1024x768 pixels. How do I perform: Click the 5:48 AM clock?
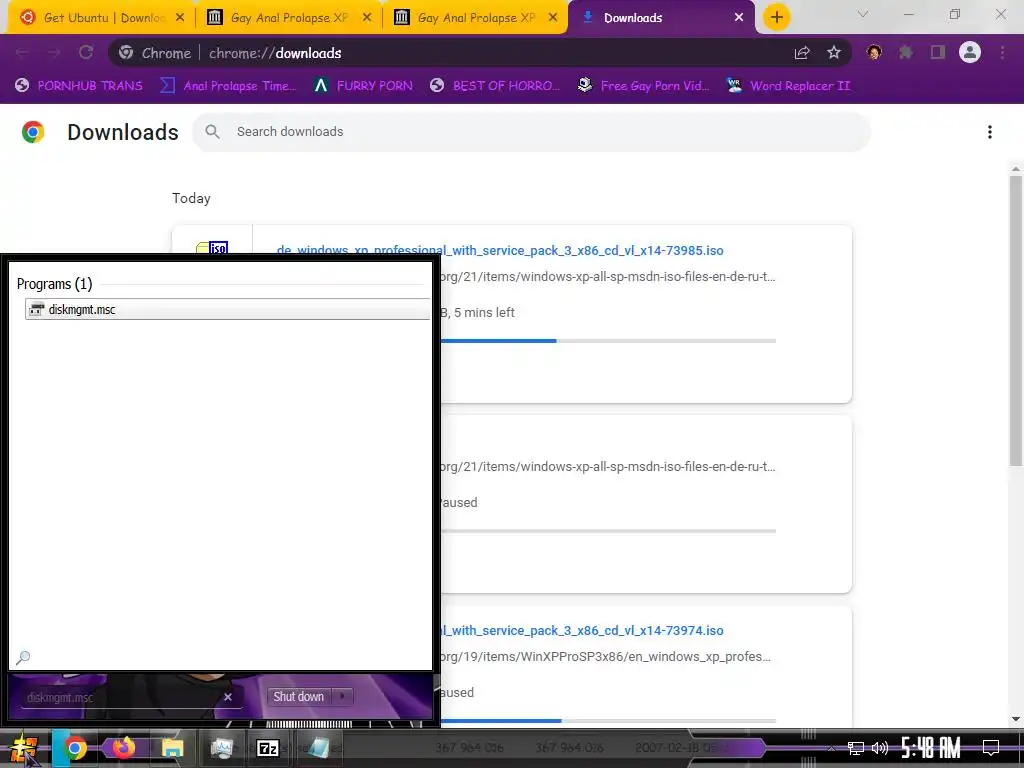(x=931, y=748)
